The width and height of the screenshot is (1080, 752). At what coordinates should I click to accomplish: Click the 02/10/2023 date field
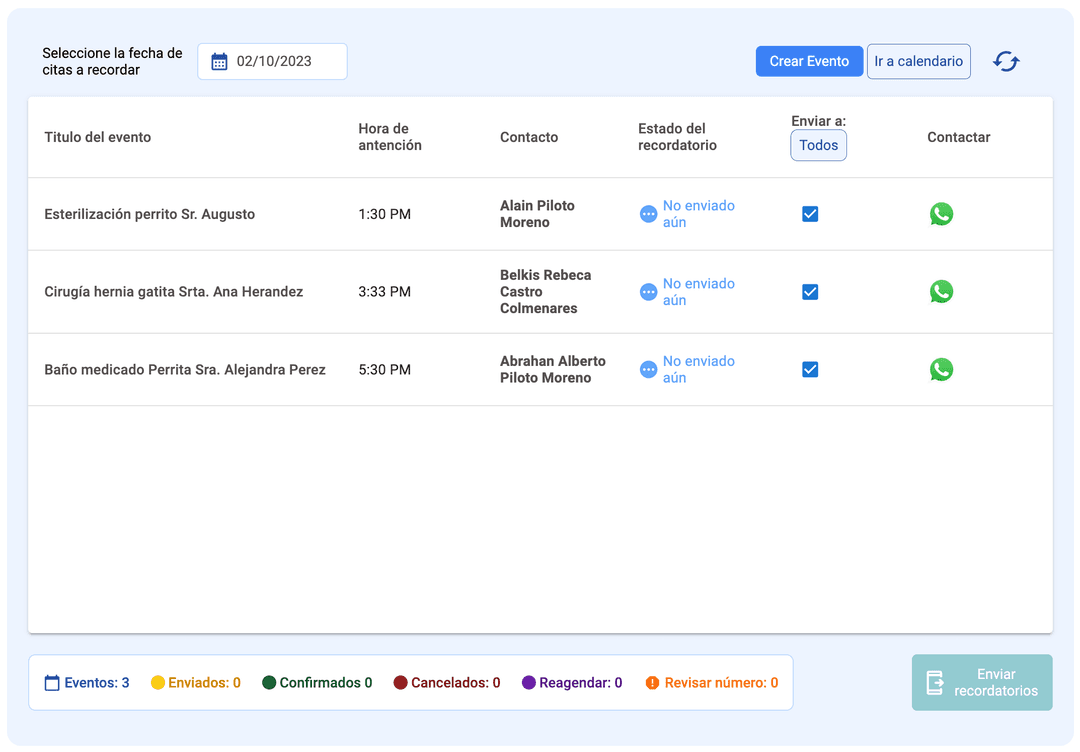click(273, 61)
